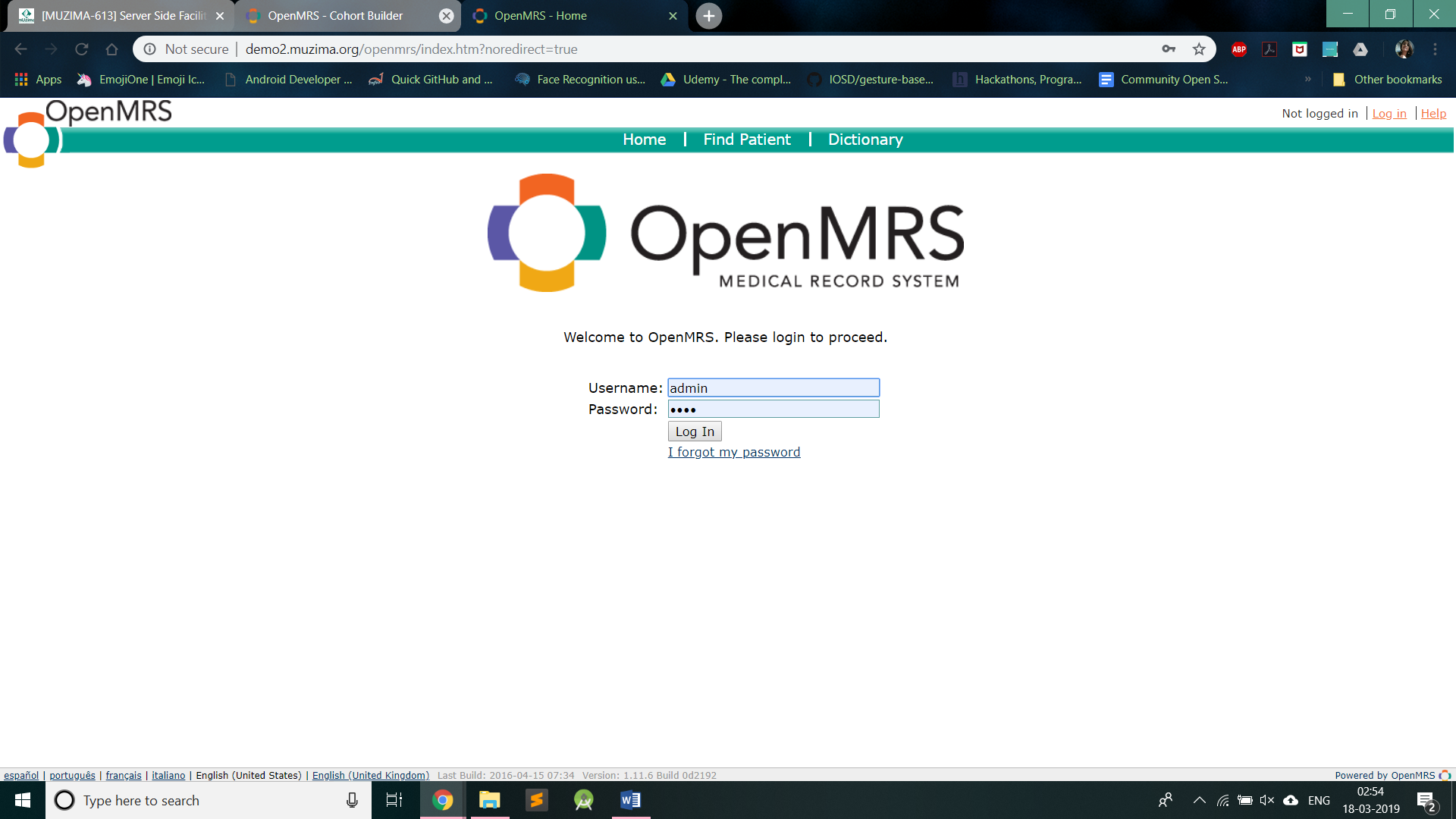Screen dimensions: 1456x819
Task: Show more bookmarks via double chevron
Action: (x=1307, y=79)
